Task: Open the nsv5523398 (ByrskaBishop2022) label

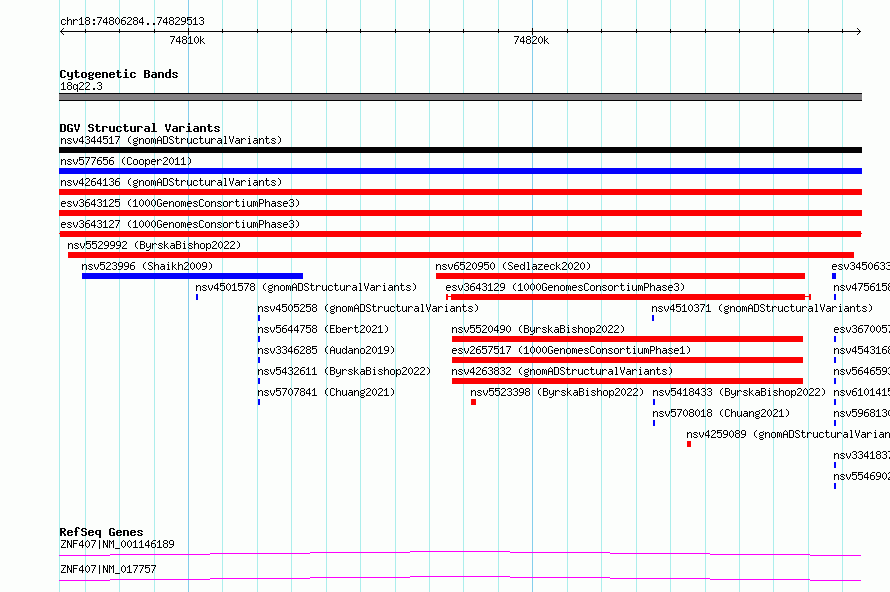Action: pos(557,392)
